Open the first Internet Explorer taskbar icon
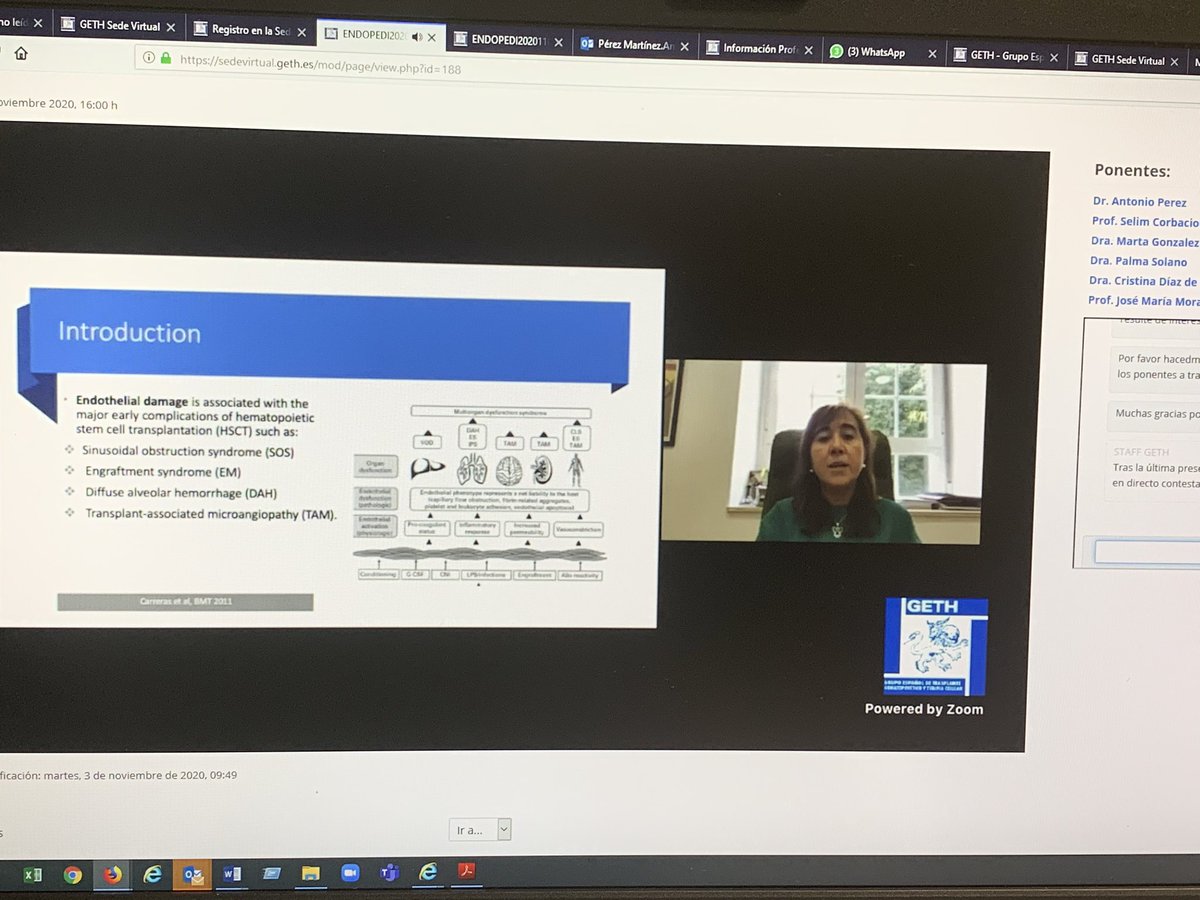Viewport: 1200px width, 900px height. [x=152, y=874]
